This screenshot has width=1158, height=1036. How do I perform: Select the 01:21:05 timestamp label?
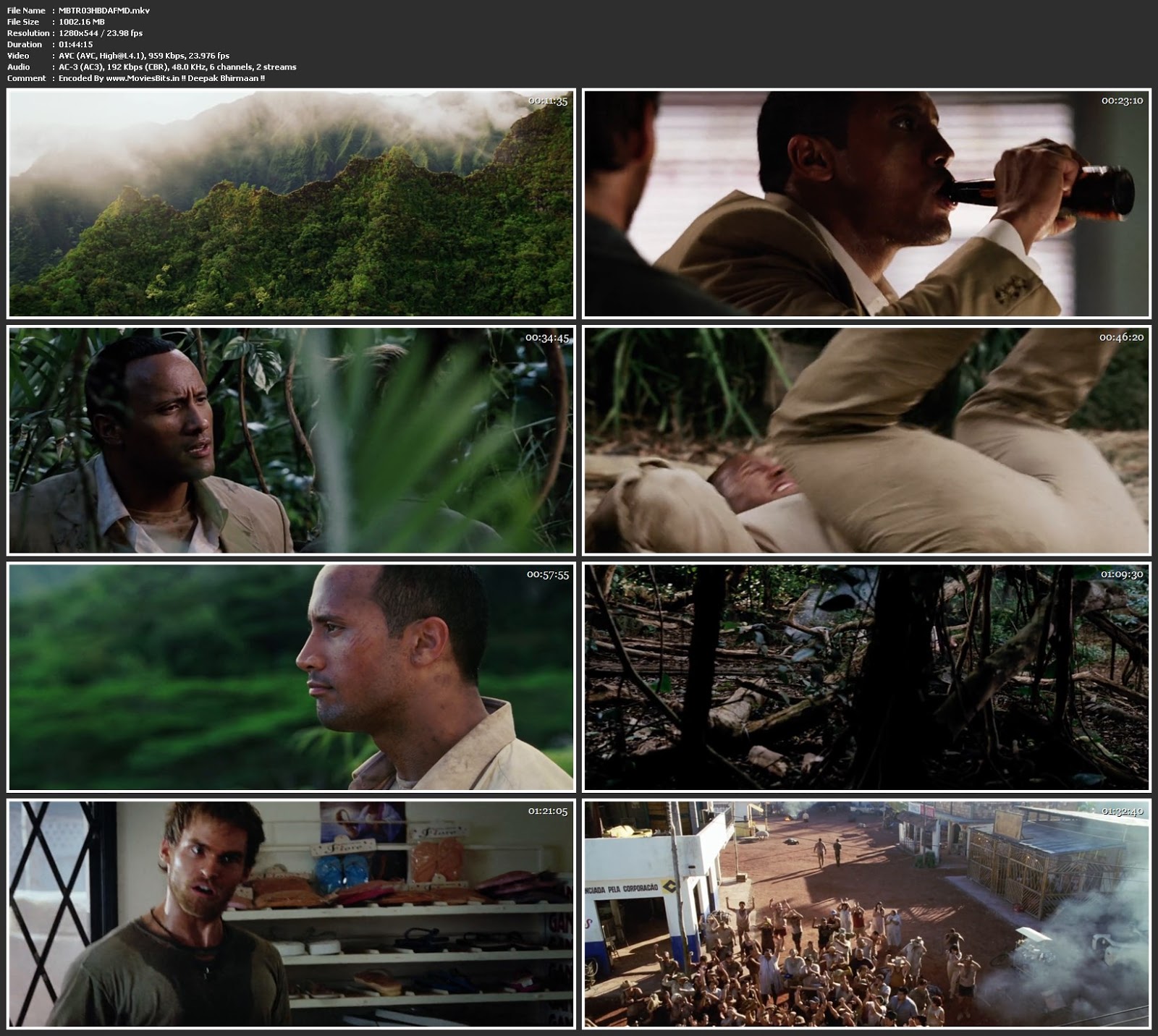pos(548,811)
